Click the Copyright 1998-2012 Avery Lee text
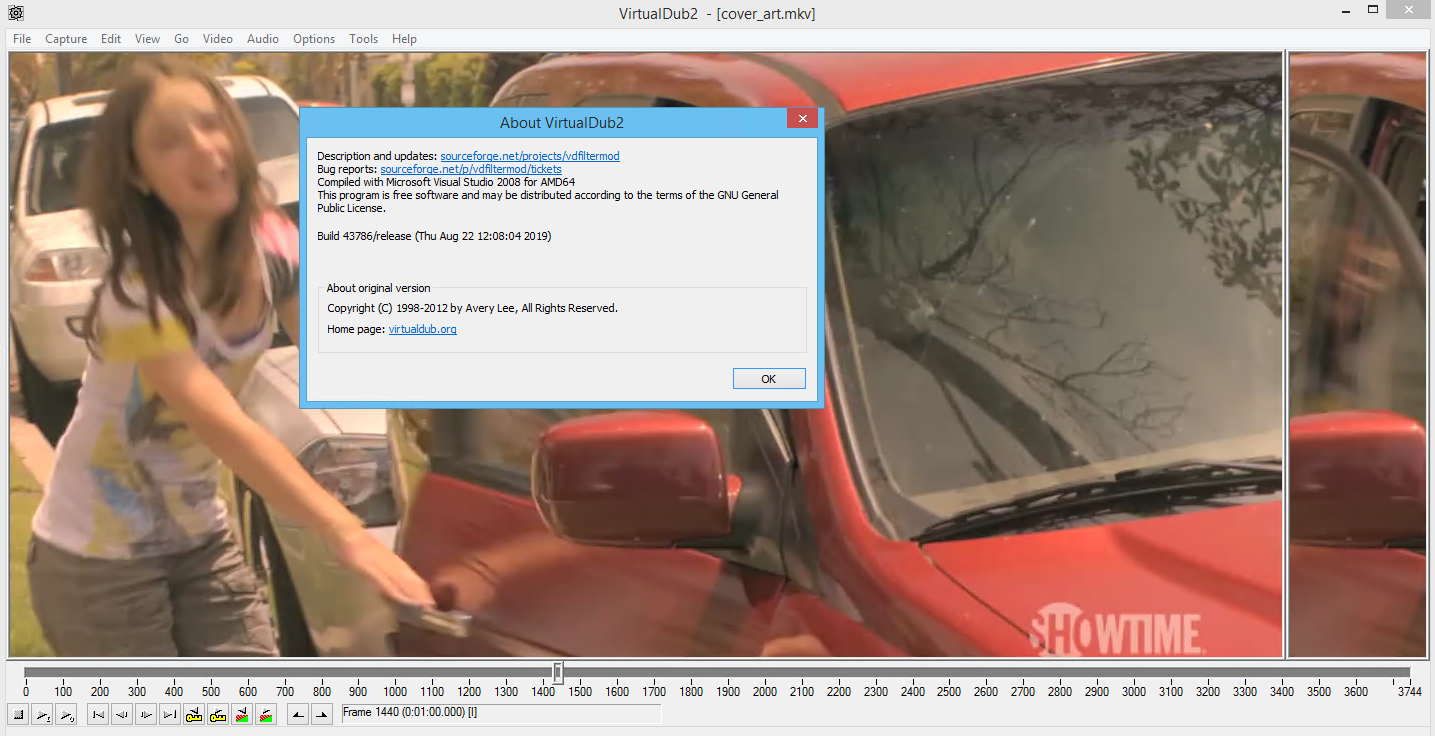Image resolution: width=1435 pixels, height=736 pixels. (473, 308)
